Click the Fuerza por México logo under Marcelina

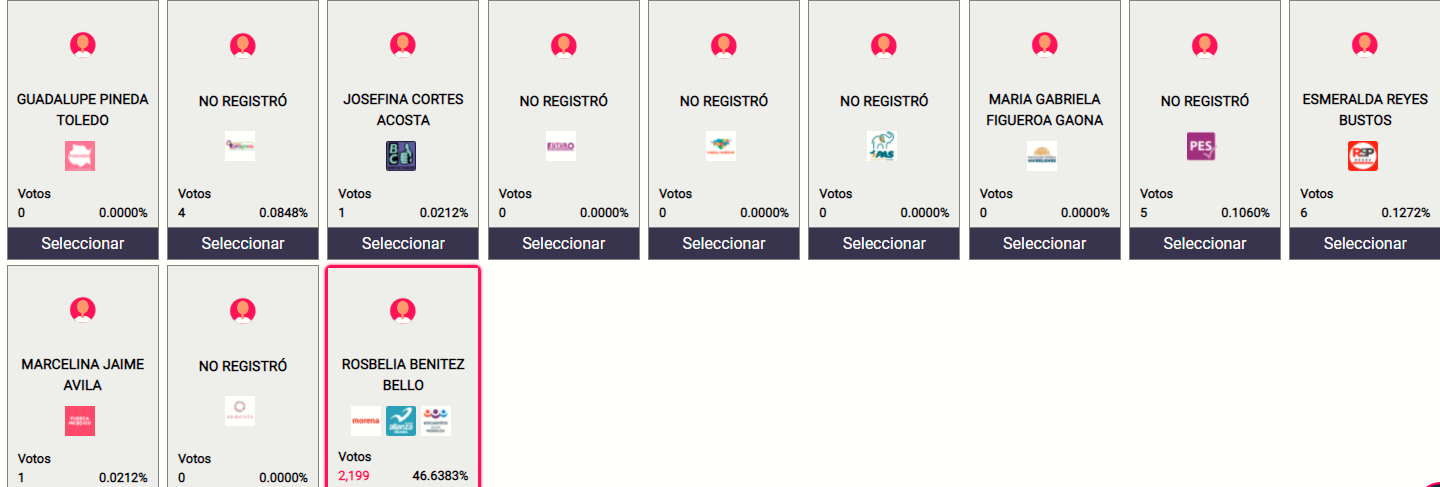coord(80,421)
